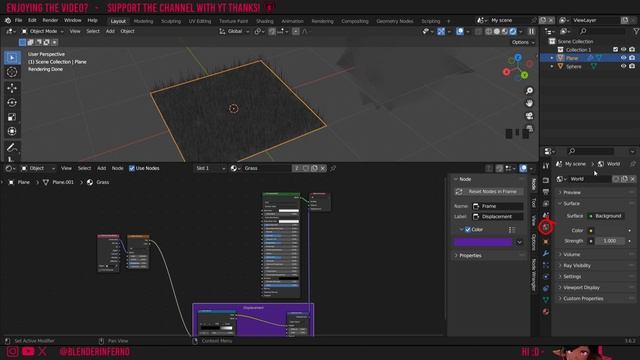
Task: Open the orange Object properties tab
Action: coord(546,242)
